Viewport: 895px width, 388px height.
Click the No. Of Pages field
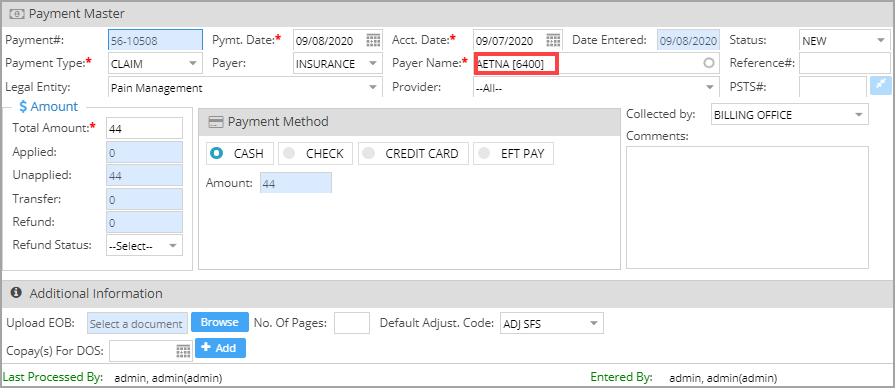[x=352, y=322]
